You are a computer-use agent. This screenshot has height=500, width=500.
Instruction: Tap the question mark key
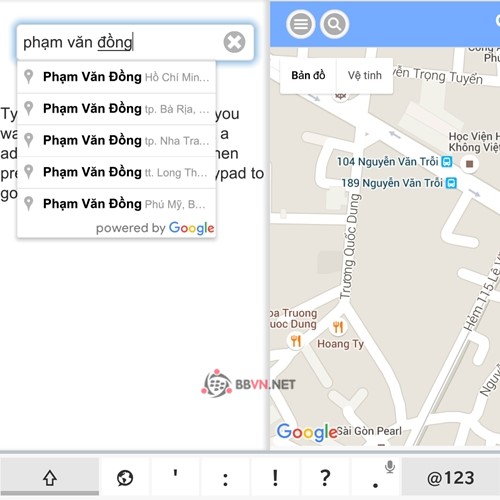(x=325, y=478)
